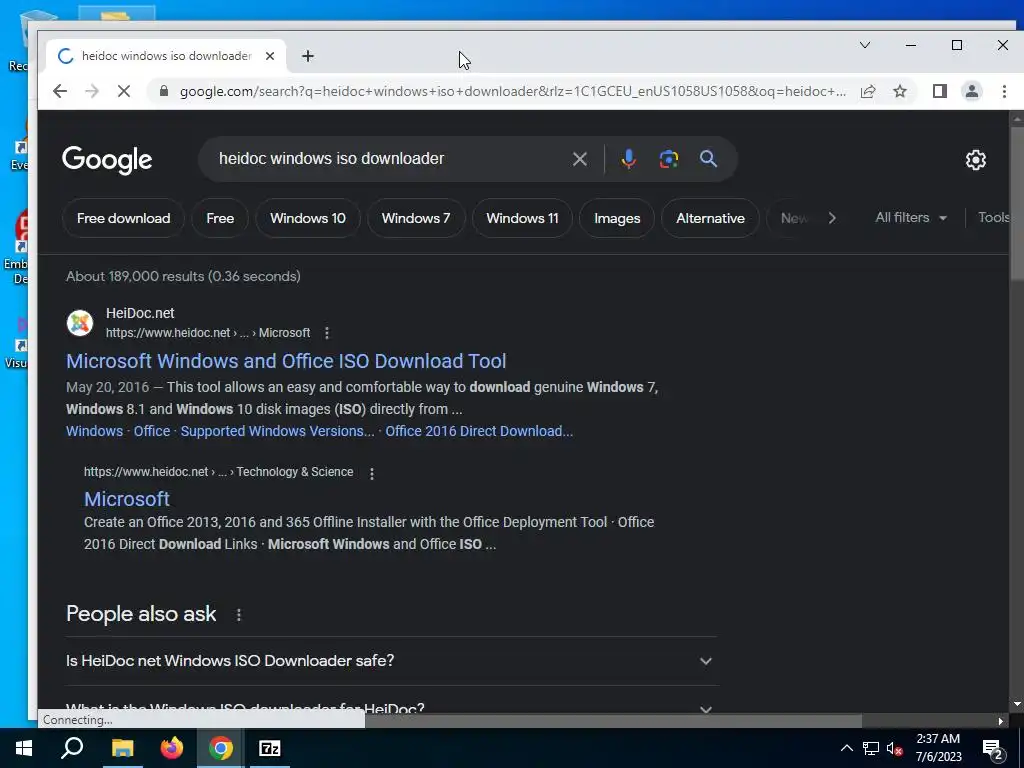Open Office 2016 Direct Download sitelink
This screenshot has width=1024, height=768.
479,431
